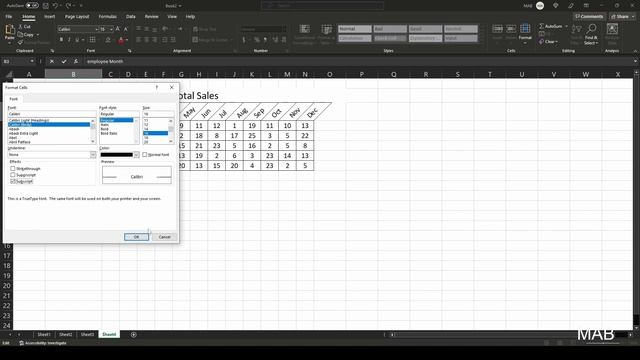The width and height of the screenshot is (640, 360).
Task: Toggle Underline formatting in ribbon
Action: [x=77, y=40]
